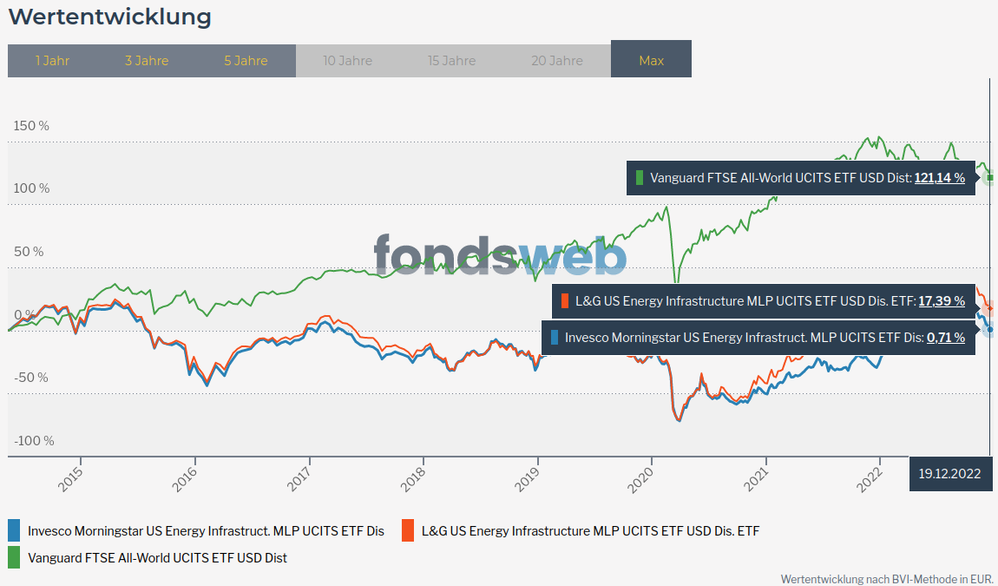The height and width of the screenshot is (586, 998).
Task: Toggle Vanguard FTSE All-World green legend swatch
Action: (14, 557)
